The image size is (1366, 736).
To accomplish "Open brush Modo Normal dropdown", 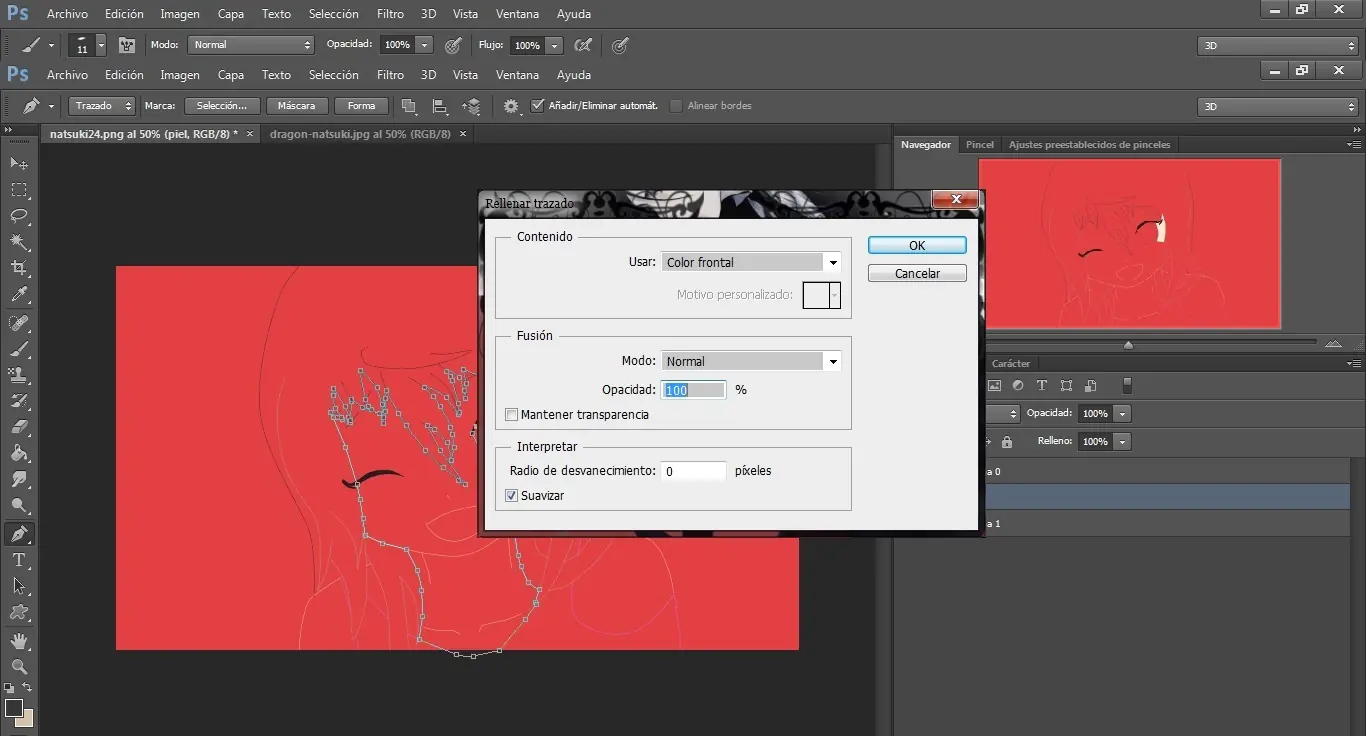I will click(252, 45).
